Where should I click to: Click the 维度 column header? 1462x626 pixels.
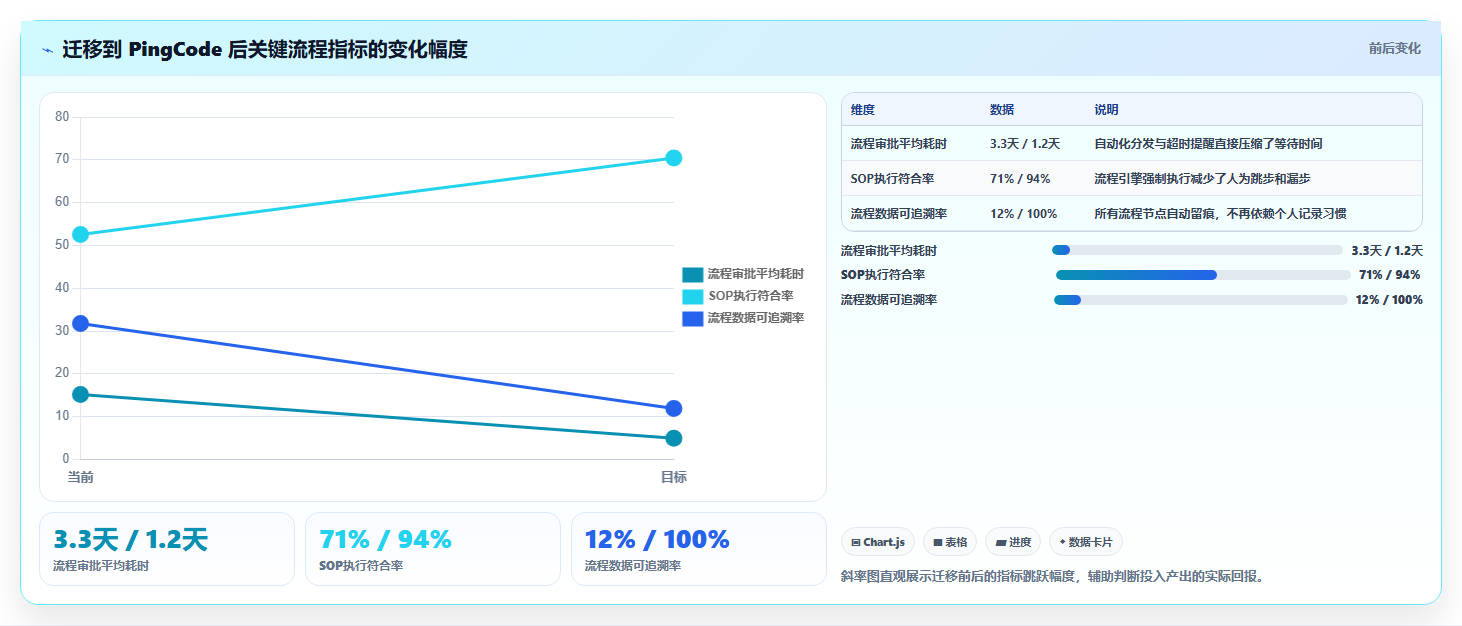[x=862, y=110]
